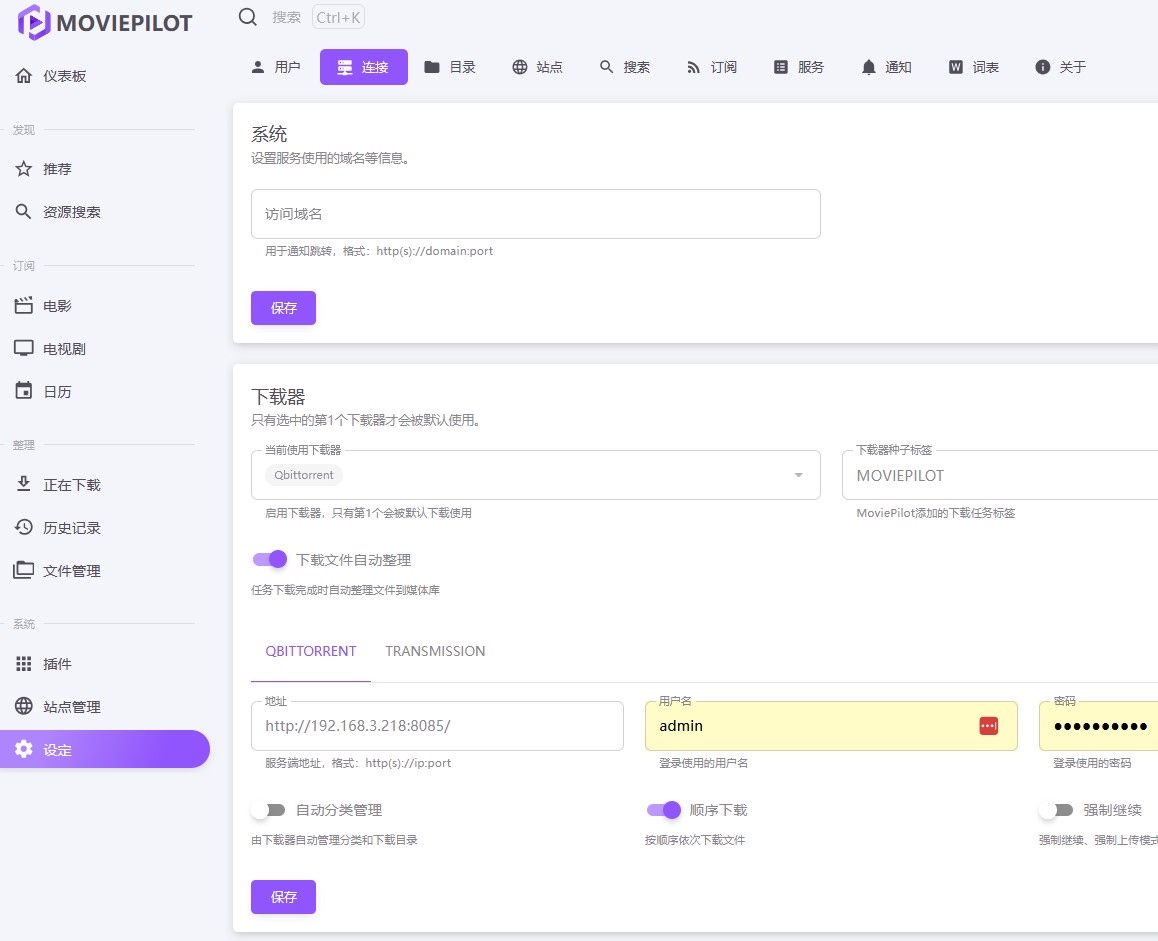Disable automatic download file organizing toggle
This screenshot has height=941, width=1158.
coord(270,560)
